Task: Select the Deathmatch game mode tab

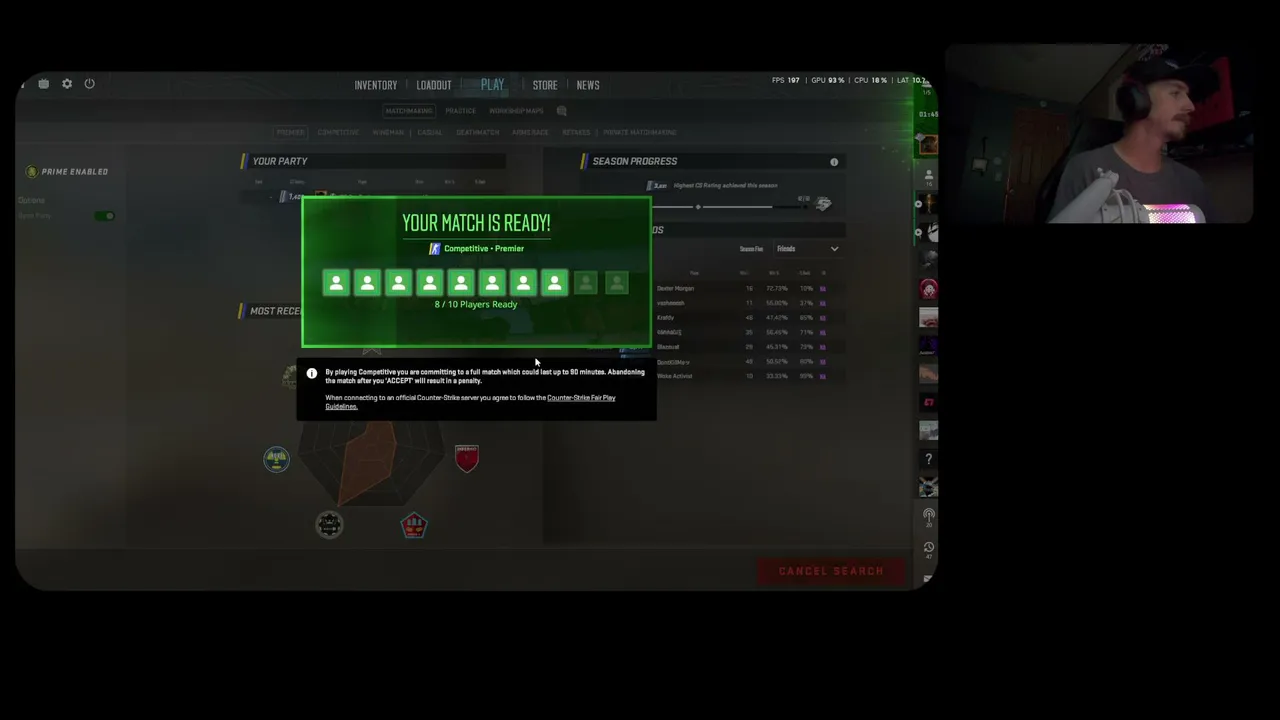Action: [478, 132]
